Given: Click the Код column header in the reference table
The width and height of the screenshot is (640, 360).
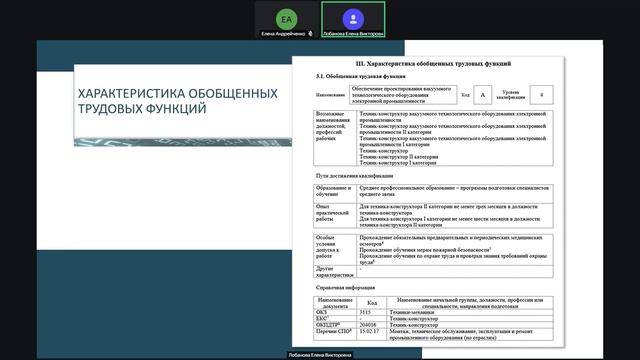Looking at the screenshot, I should click(x=371, y=303).
